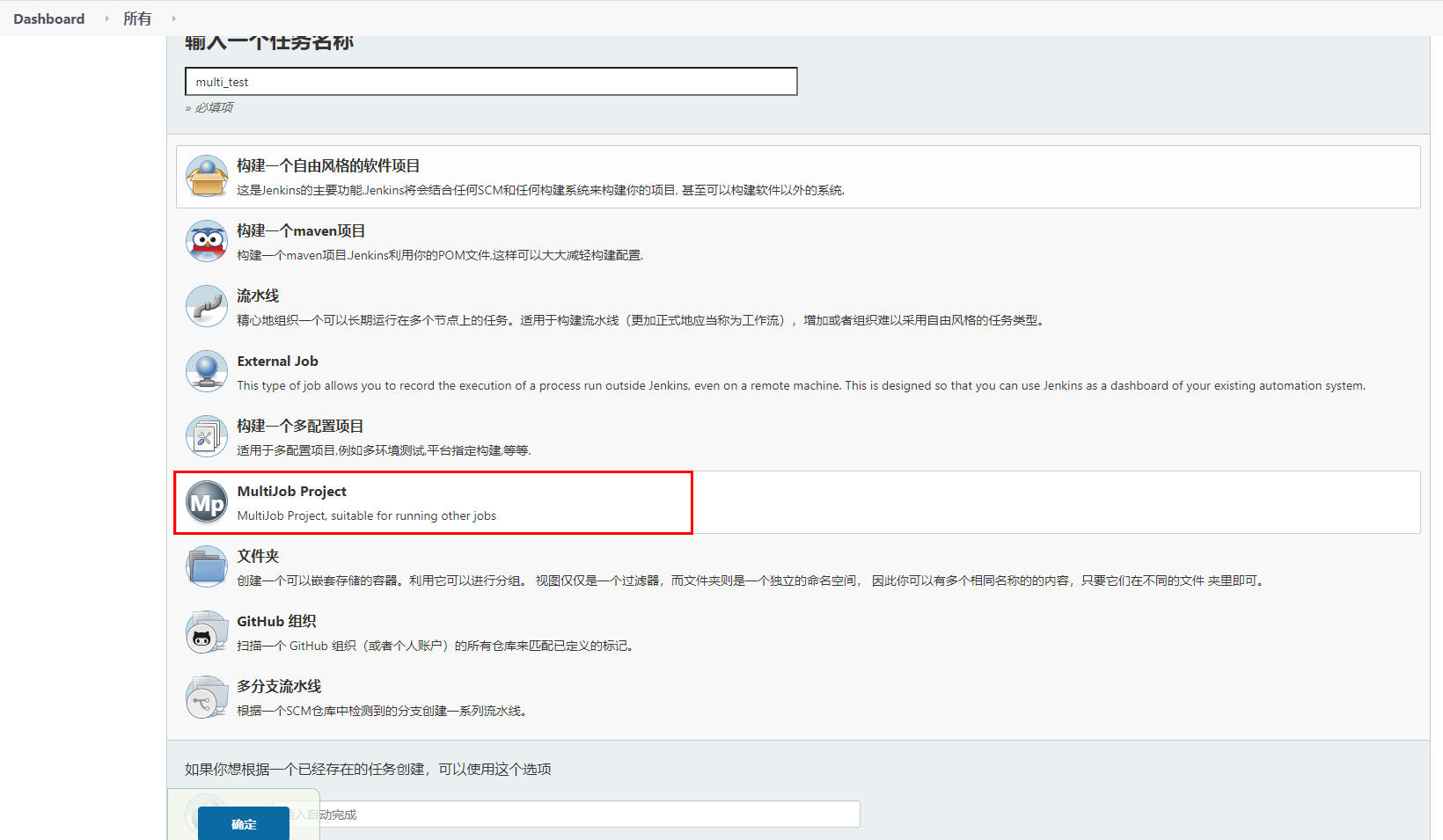Viewport: 1443px width, 840px height.
Task: Select '构建一个多配置项目' title
Action: [x=300, y=426]
